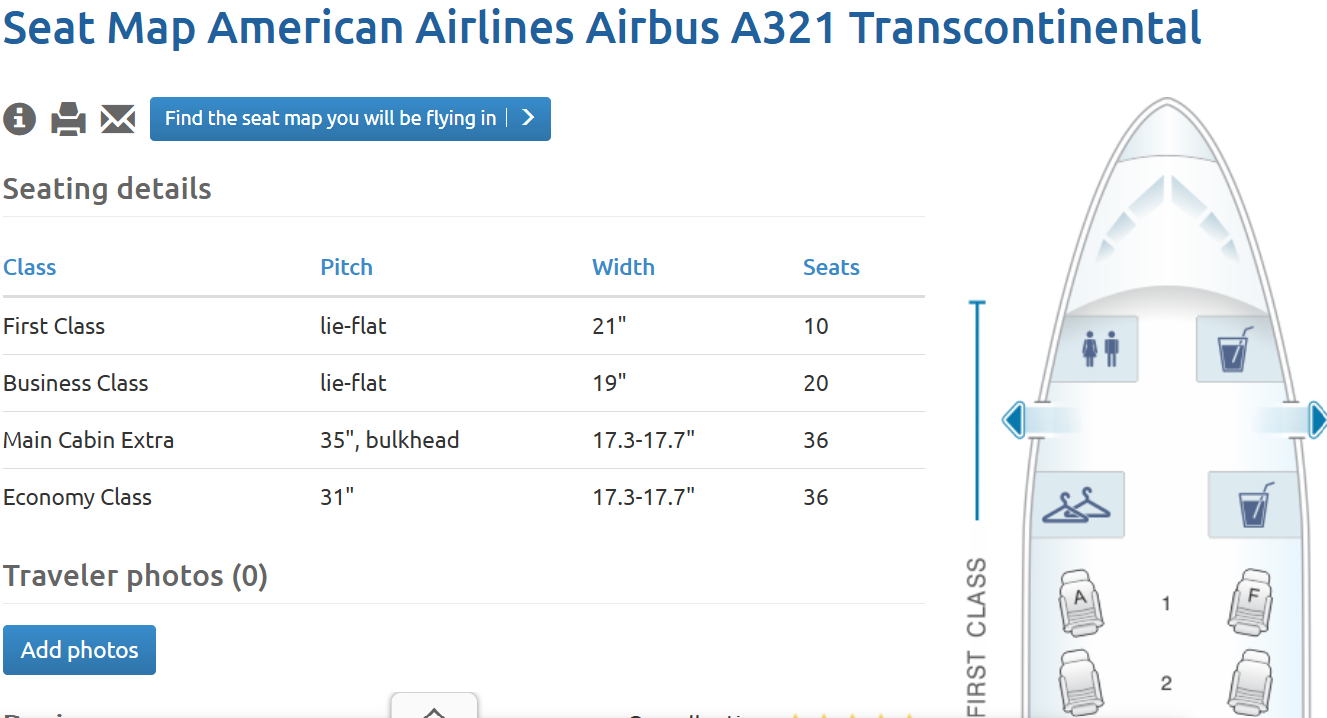Click the email envelope icon
1327x718 pixels.
coord(117,118)
